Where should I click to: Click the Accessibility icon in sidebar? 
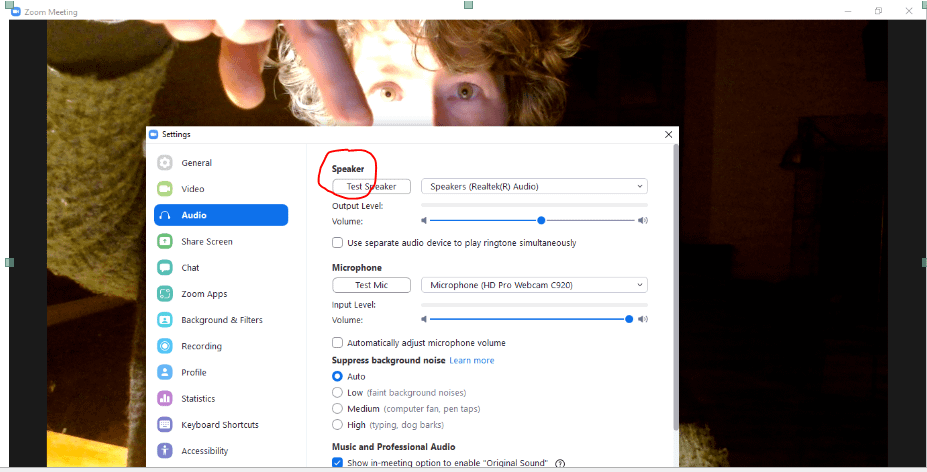point(164,451)
